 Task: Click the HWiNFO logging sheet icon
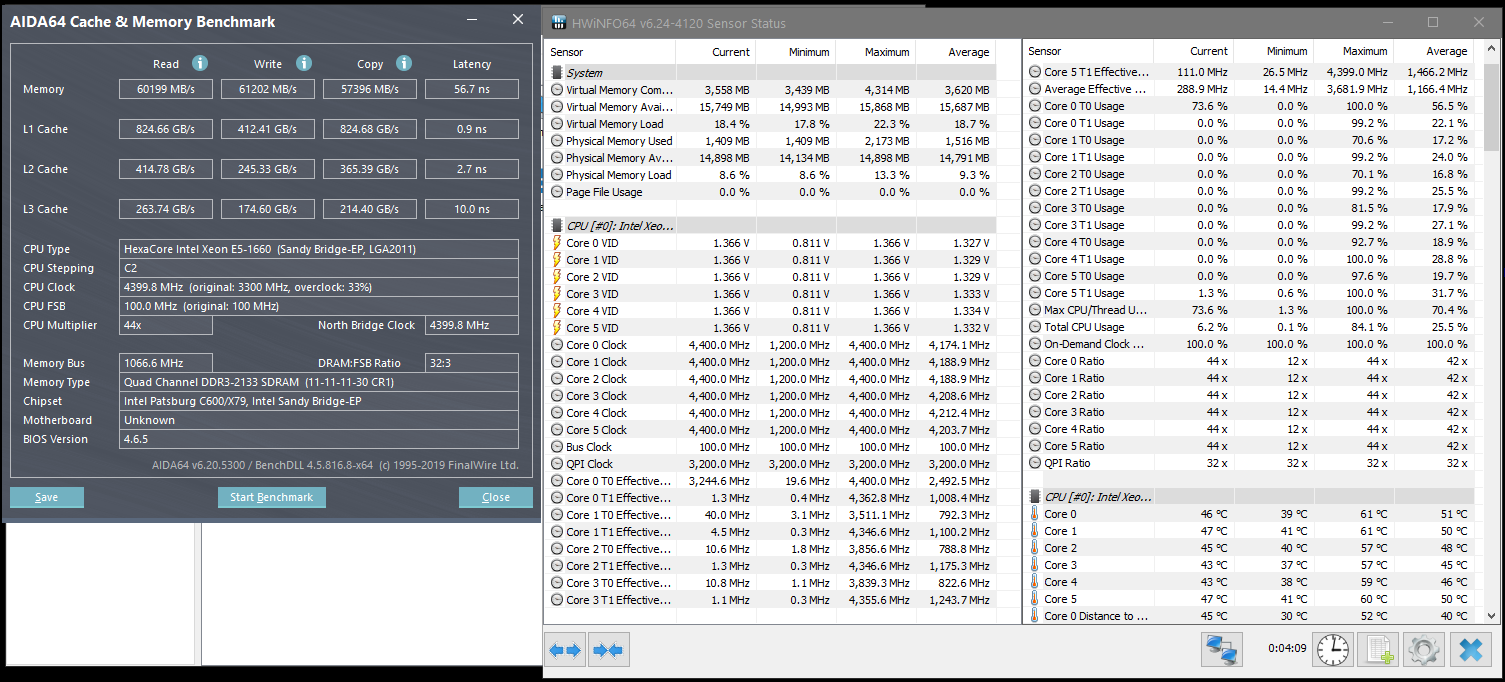click(x=1378, y=650)
